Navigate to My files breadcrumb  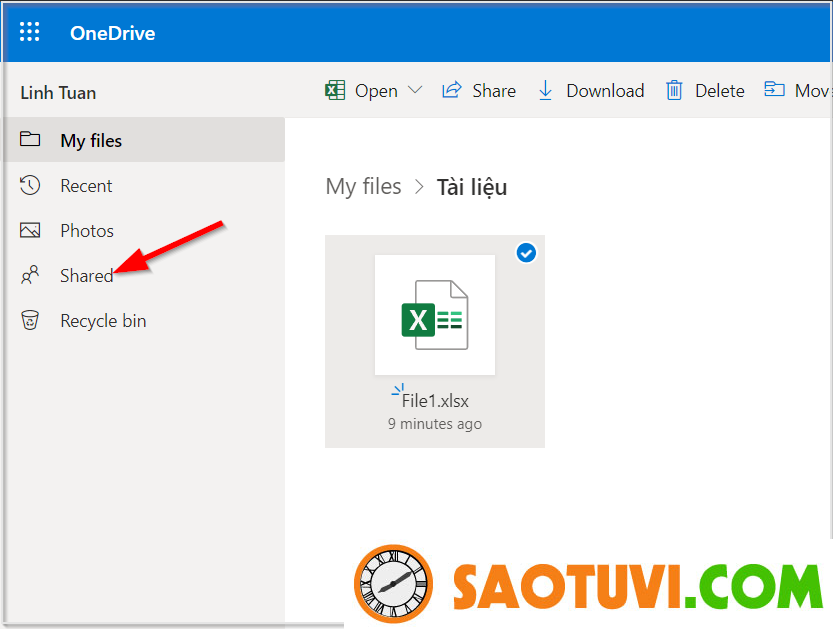point(363,187)
